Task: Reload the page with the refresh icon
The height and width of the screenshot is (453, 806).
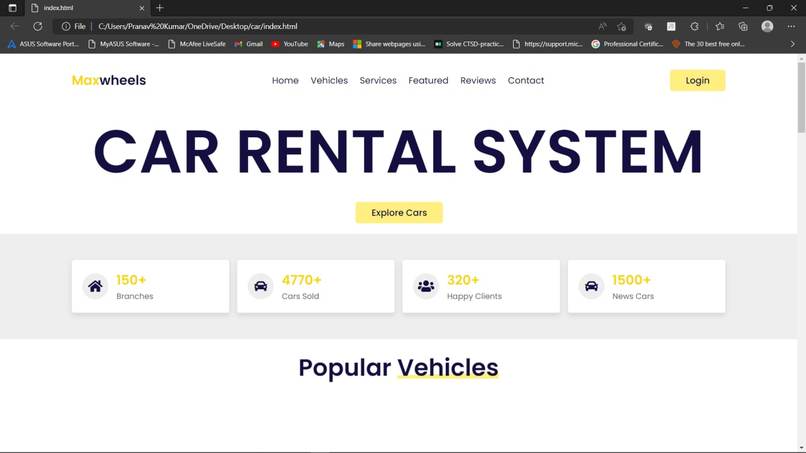Action: [x=38, y=26]
